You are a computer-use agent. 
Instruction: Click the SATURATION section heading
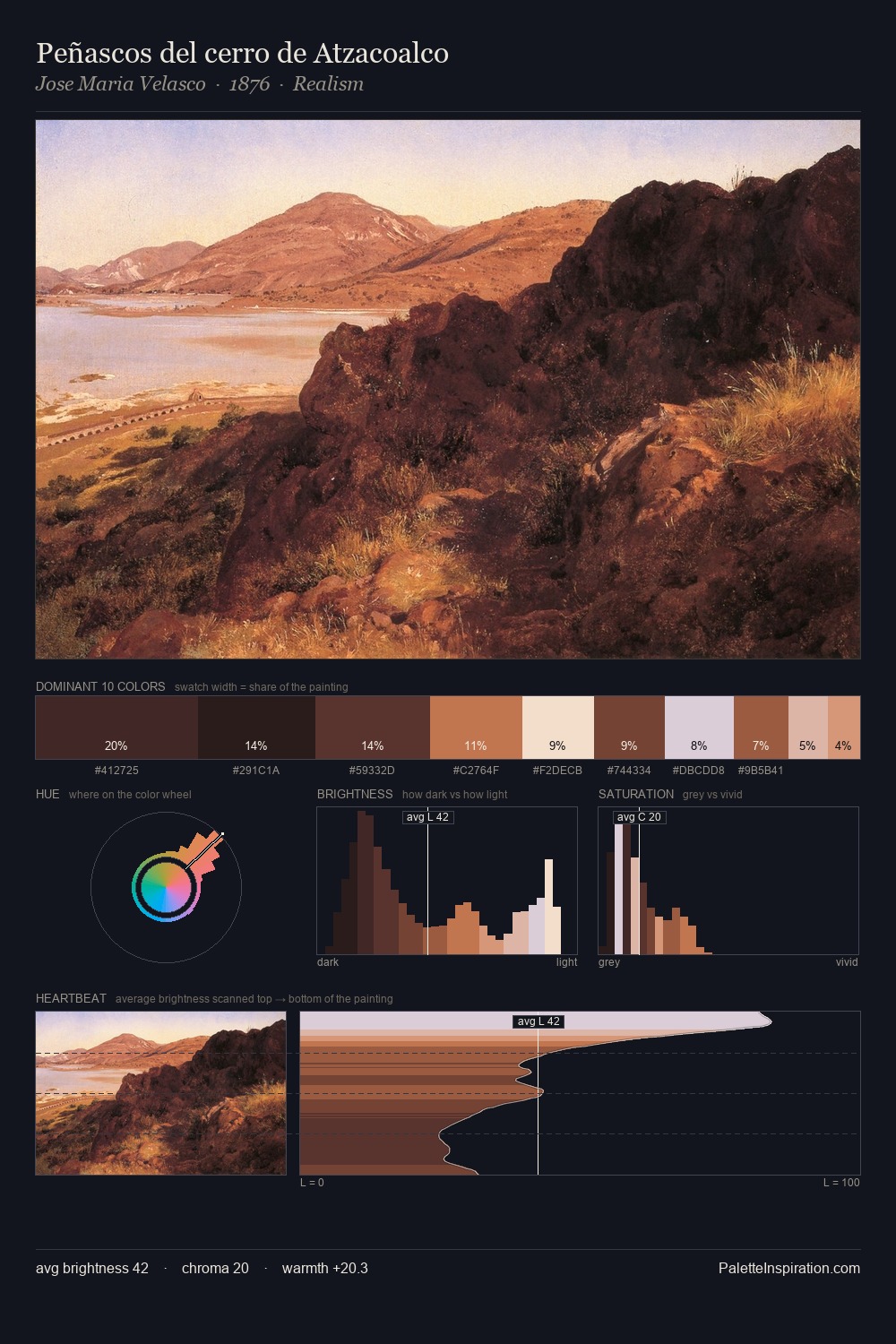pos(636,795)
